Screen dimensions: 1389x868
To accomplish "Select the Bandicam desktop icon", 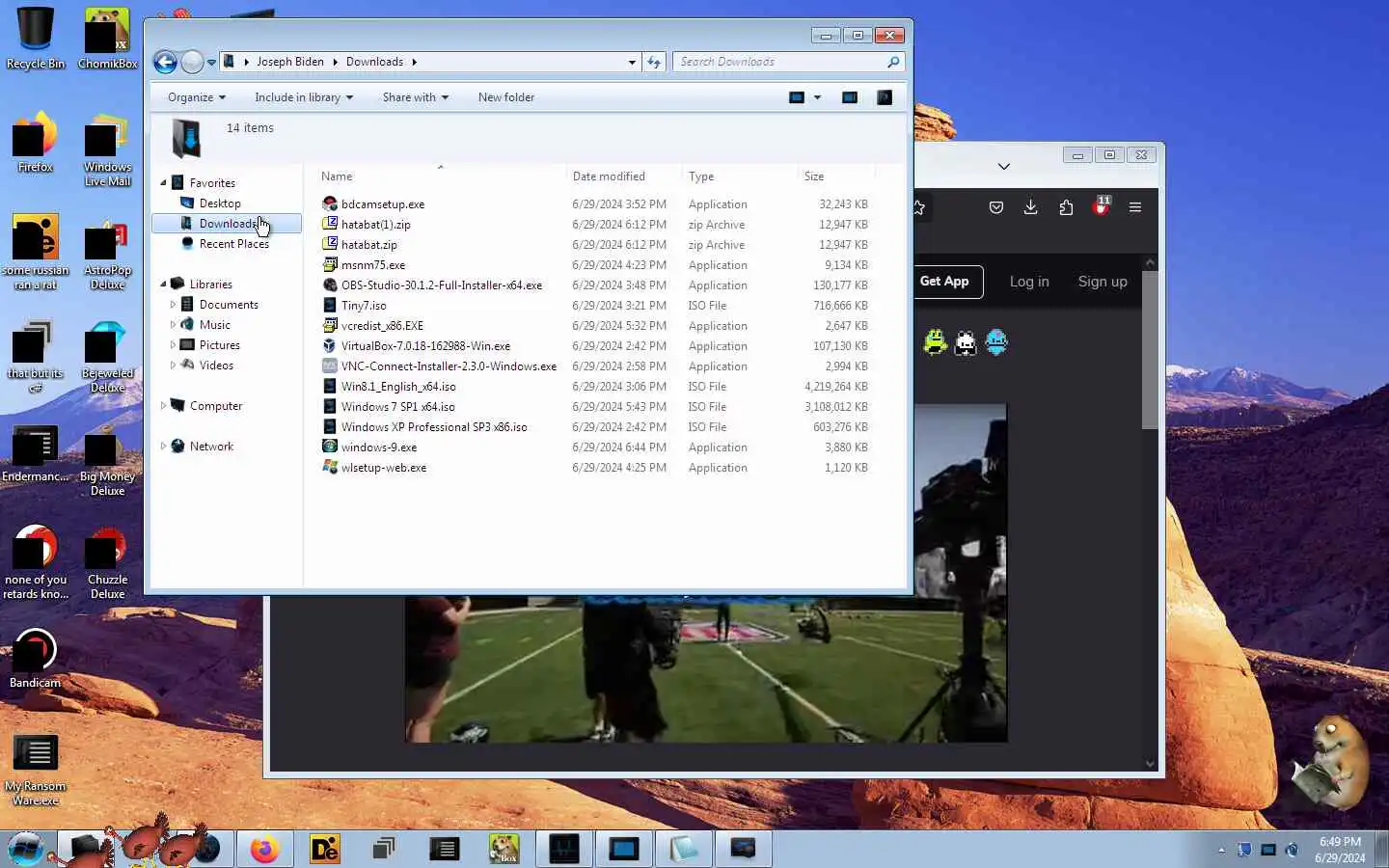I will point(36,658).
